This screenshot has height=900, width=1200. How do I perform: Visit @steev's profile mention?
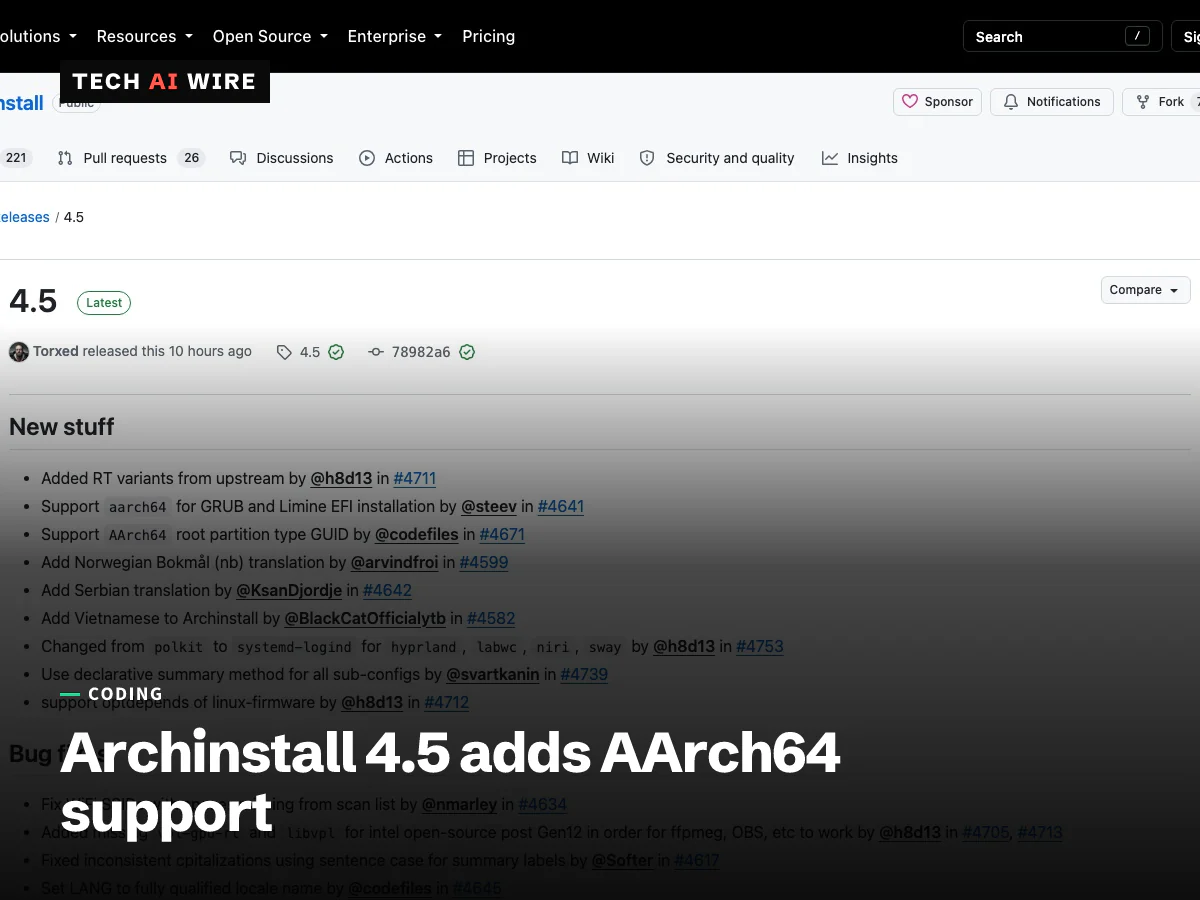(x=489, y=506)
